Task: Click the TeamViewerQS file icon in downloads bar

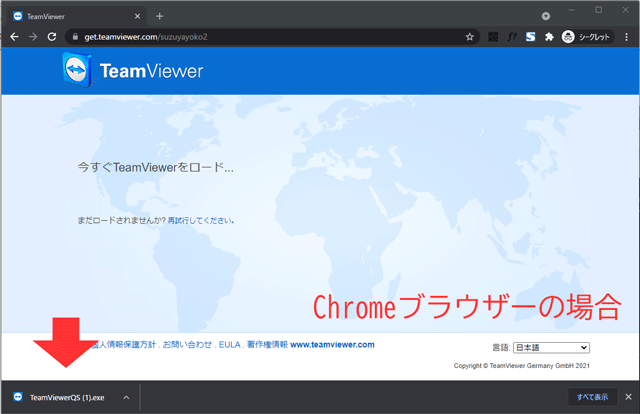Action: tap(18, 397)
